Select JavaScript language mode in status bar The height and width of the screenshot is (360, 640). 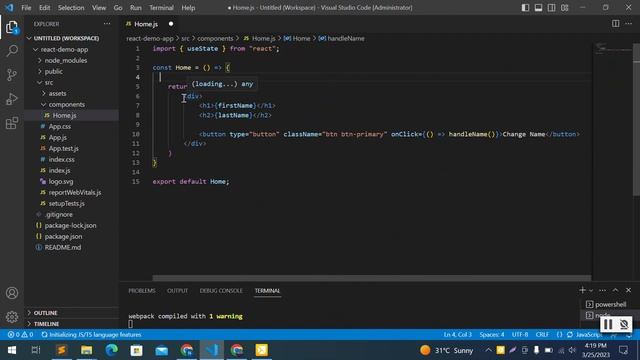click(589, 335)
